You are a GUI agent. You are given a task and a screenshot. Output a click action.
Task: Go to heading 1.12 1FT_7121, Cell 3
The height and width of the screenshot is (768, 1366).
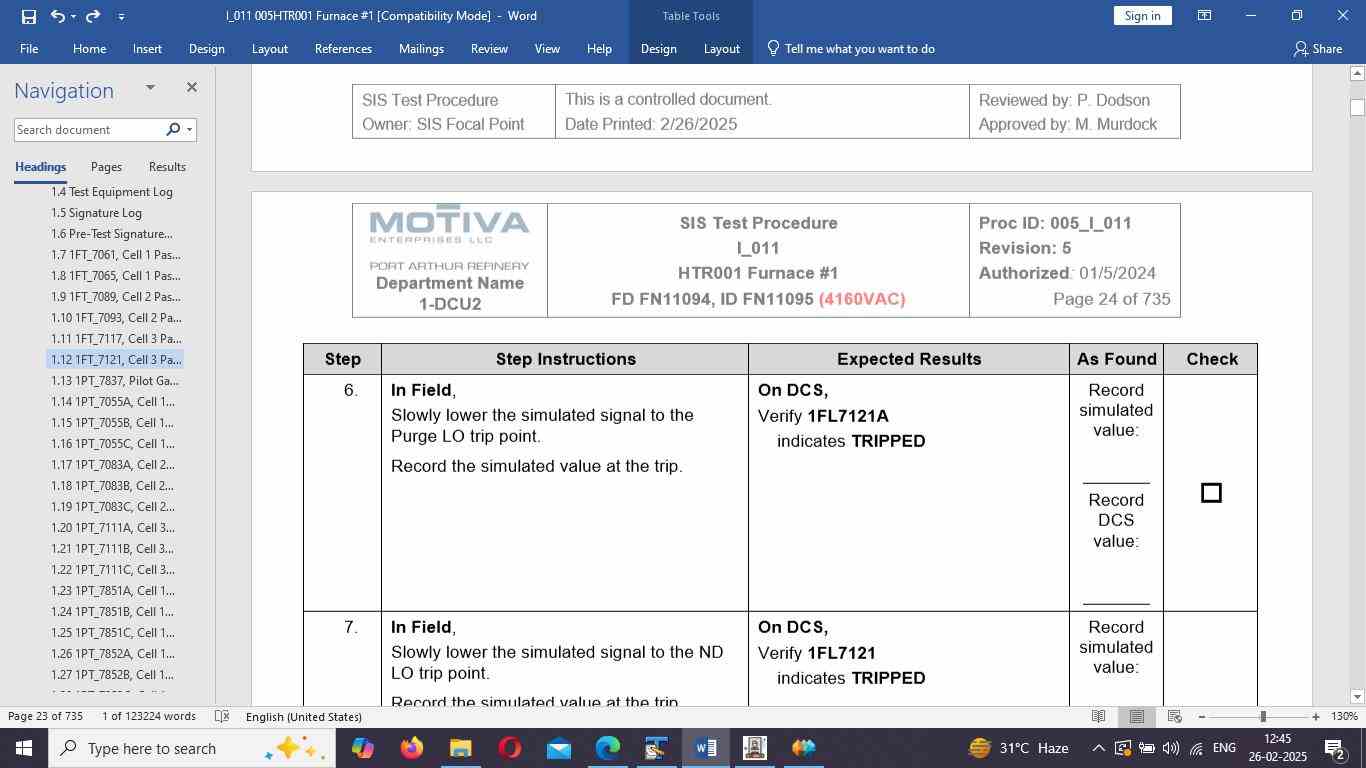pyautogui.click(x=116, y=359)
